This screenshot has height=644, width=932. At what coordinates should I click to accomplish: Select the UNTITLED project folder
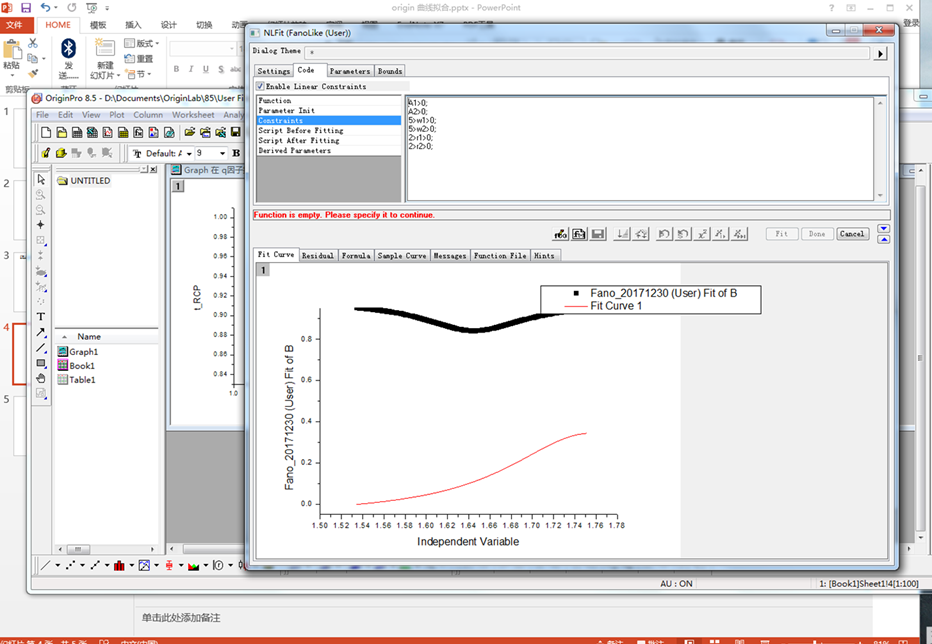pos(84,181)
